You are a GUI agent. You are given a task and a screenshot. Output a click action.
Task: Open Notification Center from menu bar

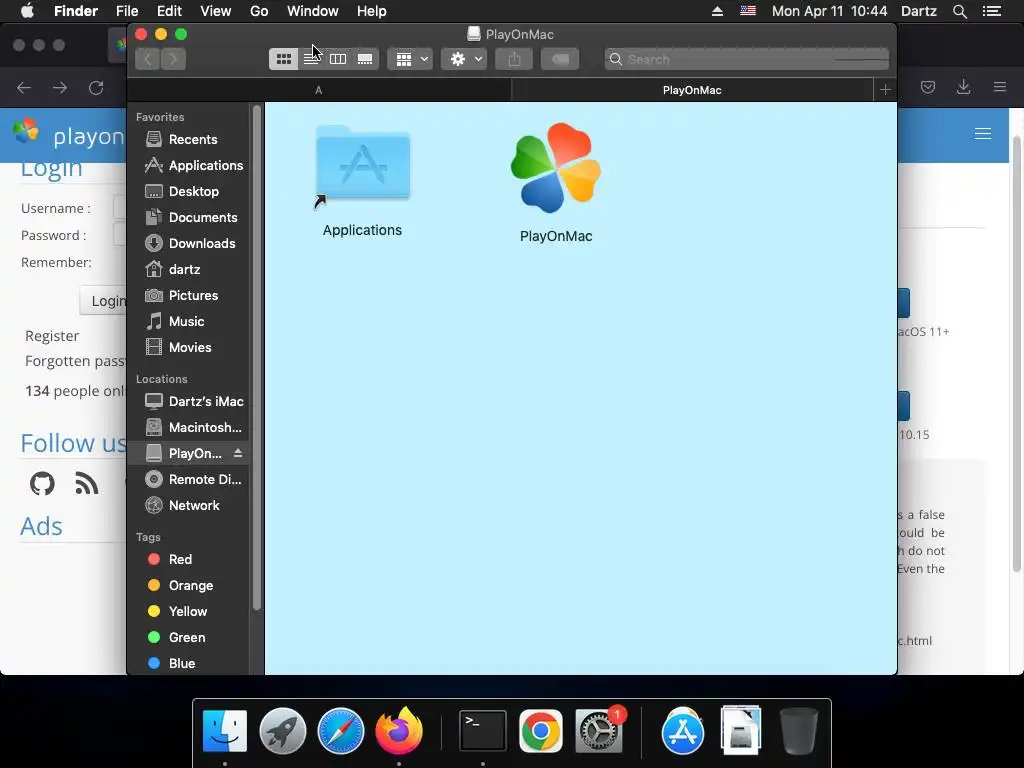pyautogui.click(x=992, y=11)
